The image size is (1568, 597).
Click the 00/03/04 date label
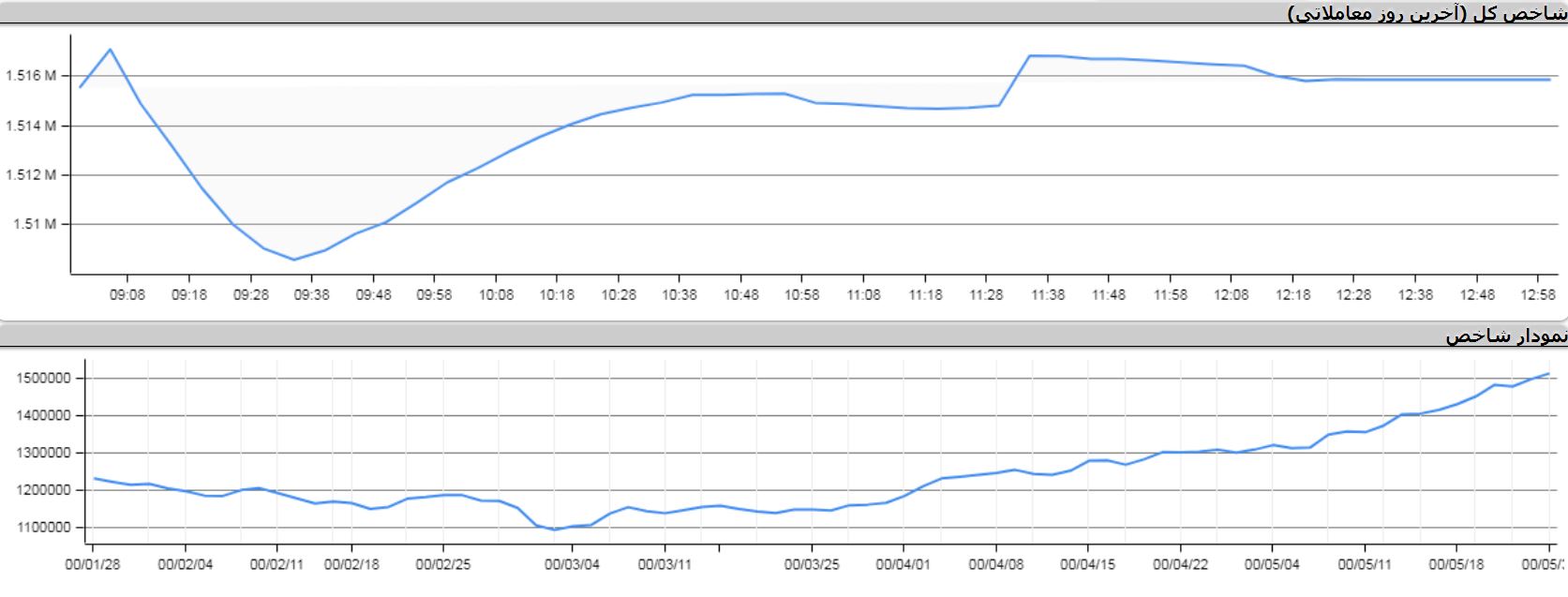point(572,565)
